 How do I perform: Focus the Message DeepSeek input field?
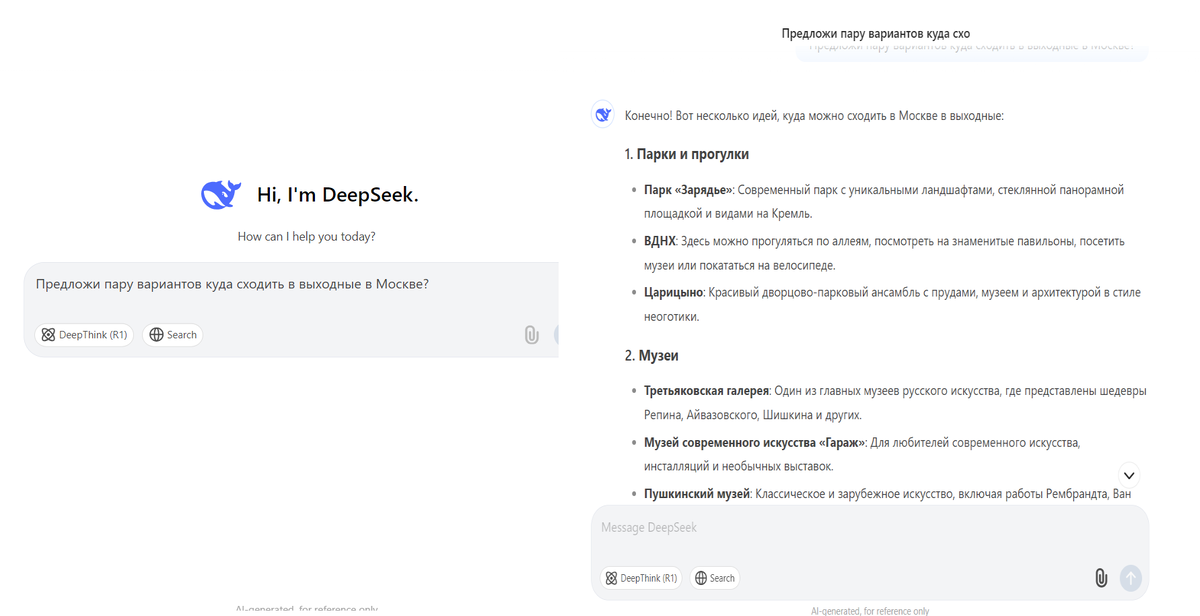pos(870,528)
